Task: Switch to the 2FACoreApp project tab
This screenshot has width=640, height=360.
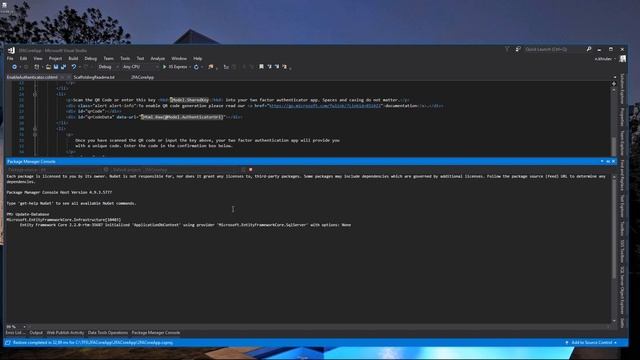Action: coord(142,77)
